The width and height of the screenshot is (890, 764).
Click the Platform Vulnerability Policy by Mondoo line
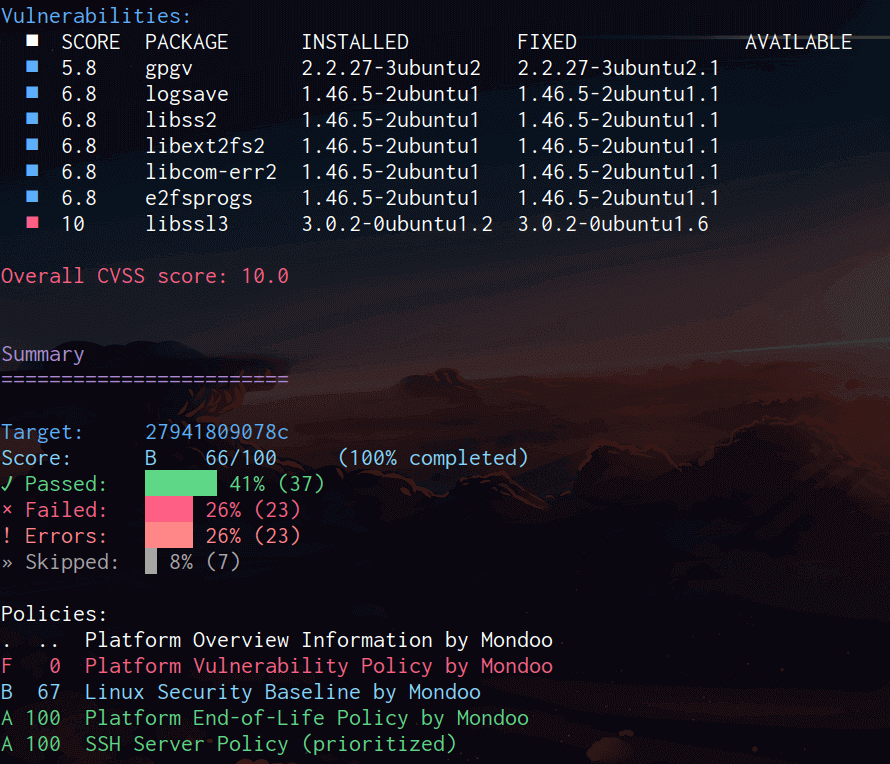(318, 666)
